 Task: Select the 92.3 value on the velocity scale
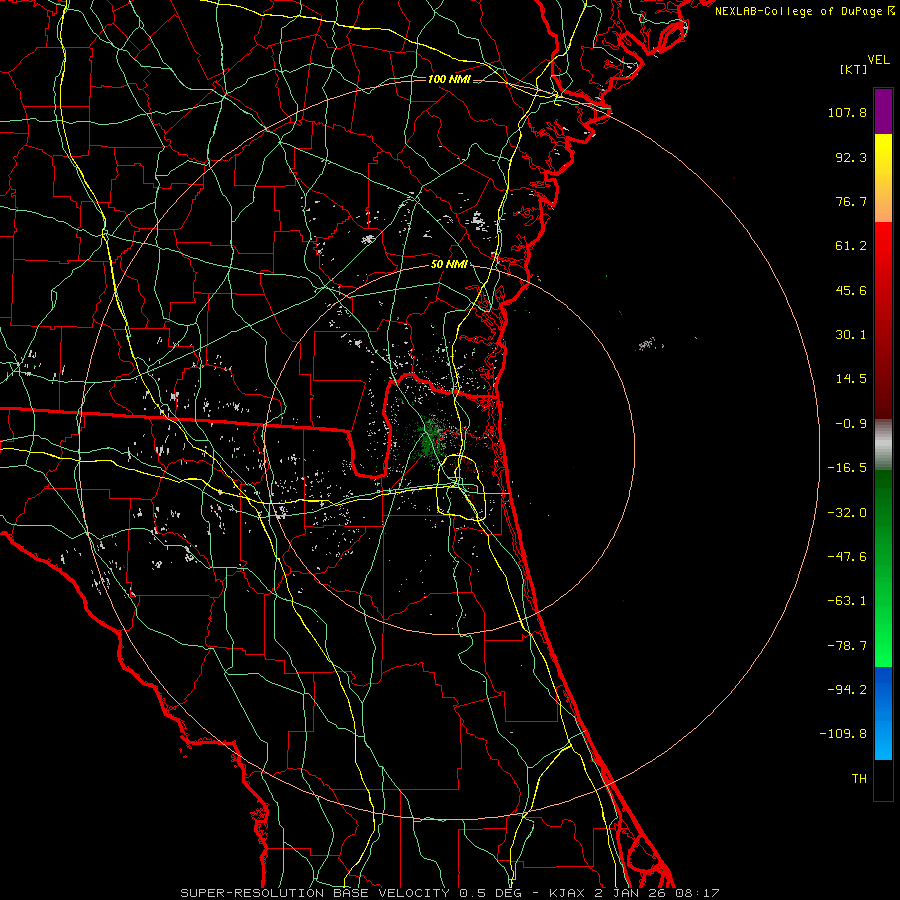pos(851,157)
